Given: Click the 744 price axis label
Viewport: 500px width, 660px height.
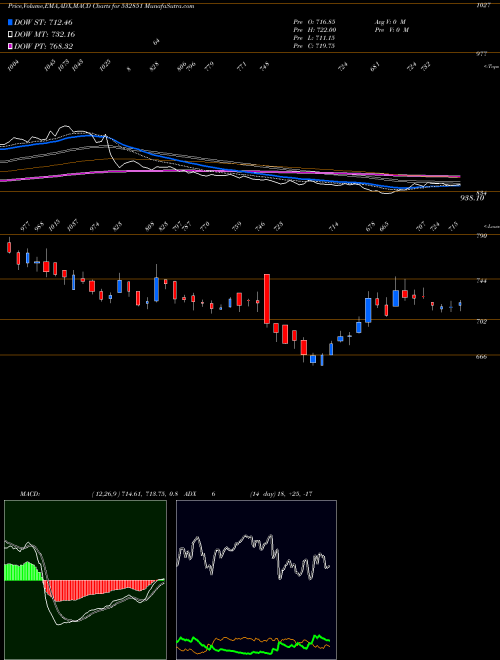Looking at the screenshot, I should 482,280.
